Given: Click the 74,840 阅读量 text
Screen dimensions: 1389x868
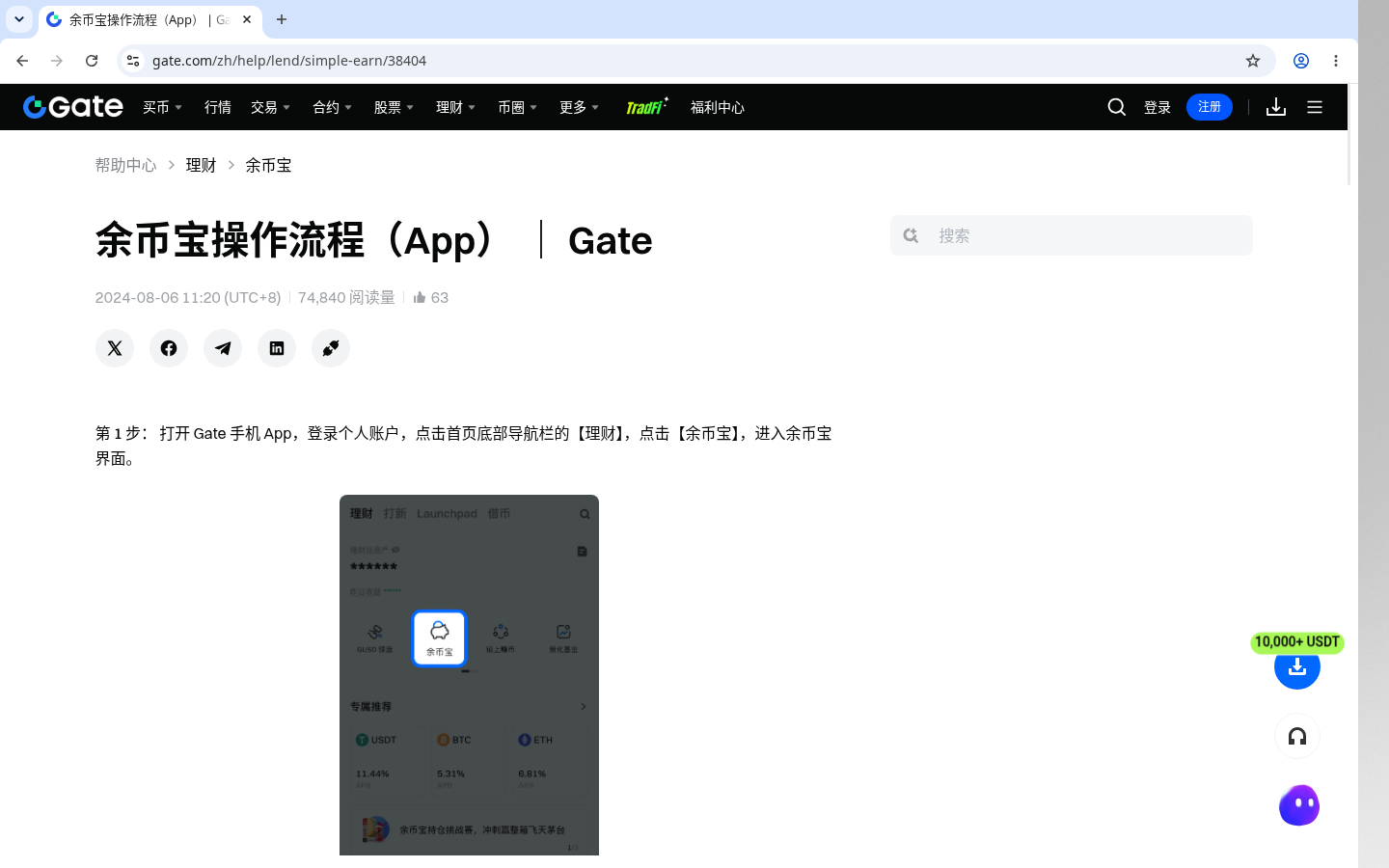Looking at the screenshot, I should coord(346,297).
